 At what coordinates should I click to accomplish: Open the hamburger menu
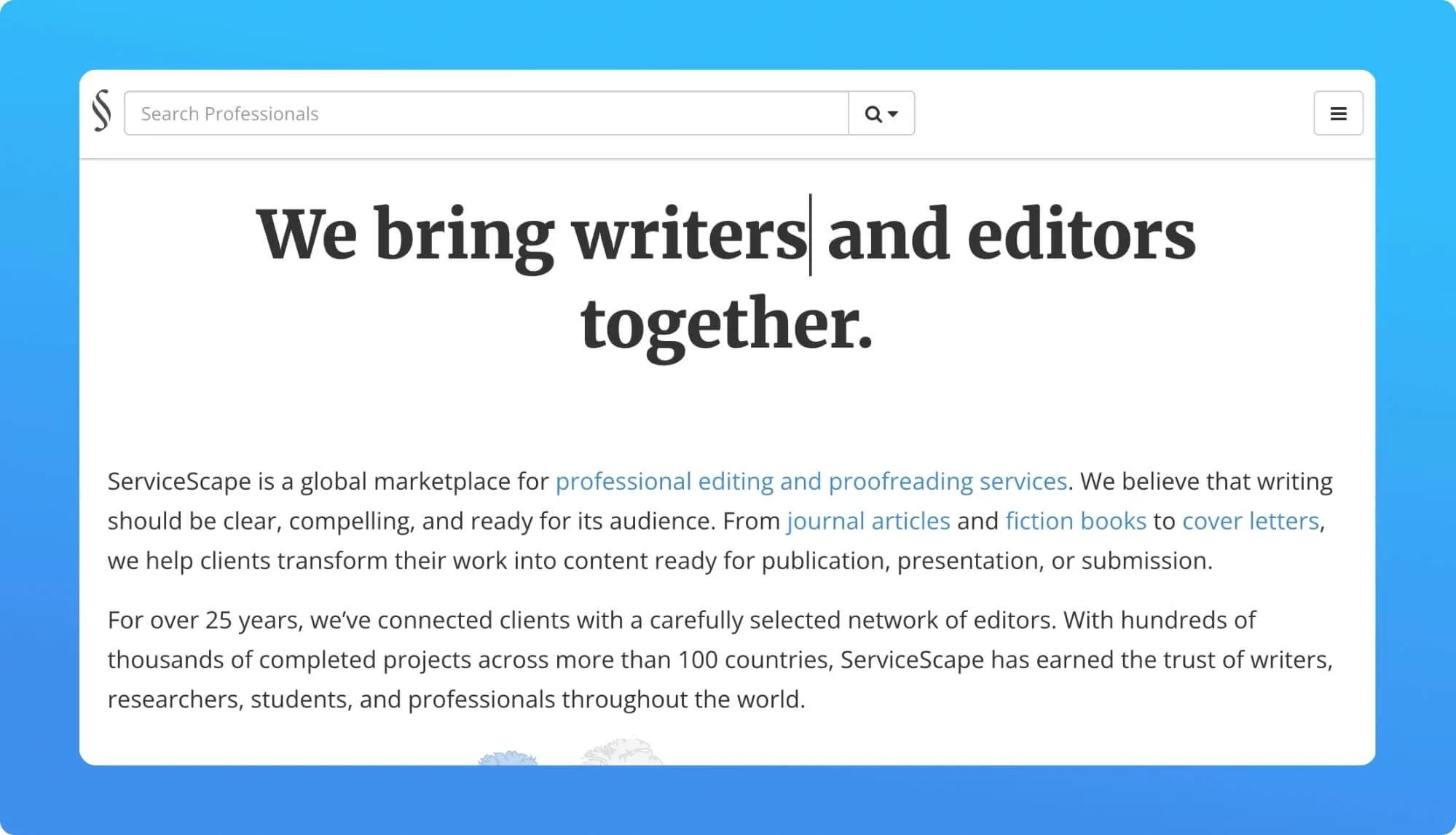(1338, 113)
